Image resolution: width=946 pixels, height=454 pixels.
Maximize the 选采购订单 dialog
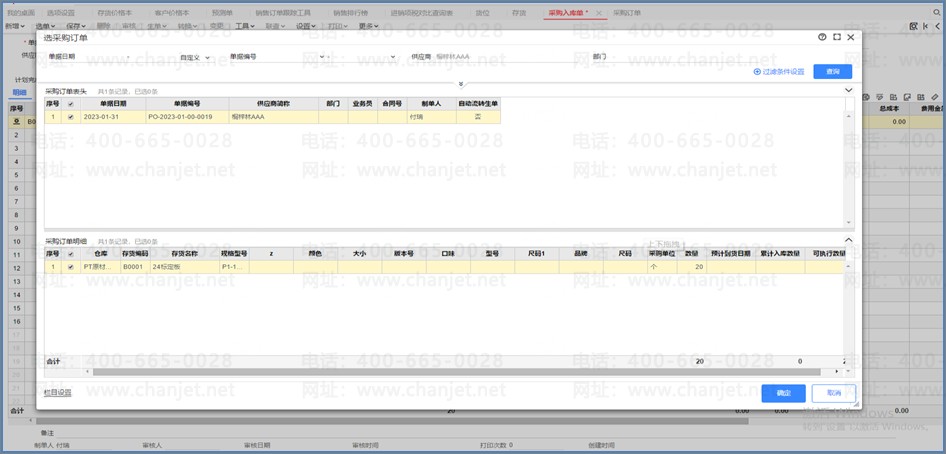pyautogui.click(x=837, y=37)
